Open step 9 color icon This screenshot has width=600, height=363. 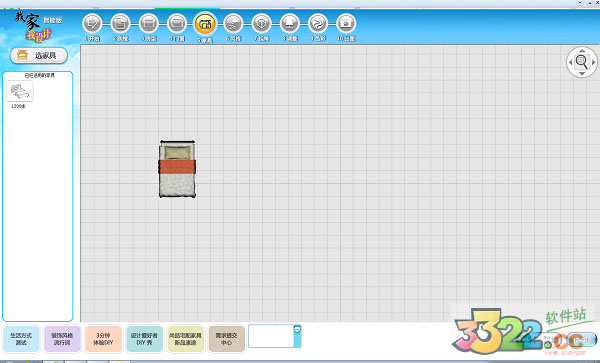coord(318,24)
